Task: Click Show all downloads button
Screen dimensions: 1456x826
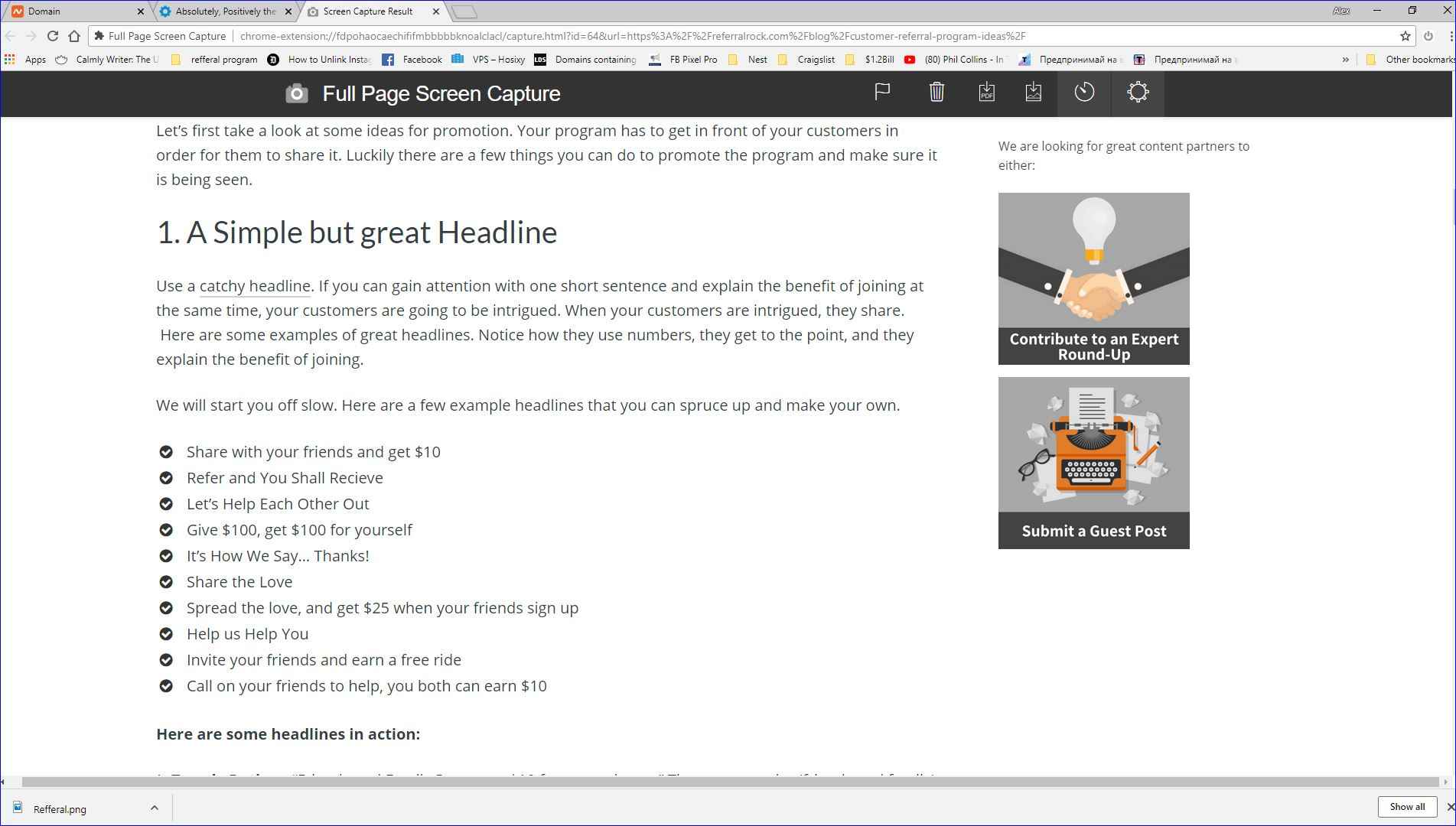Action: tap(1406, 807)
